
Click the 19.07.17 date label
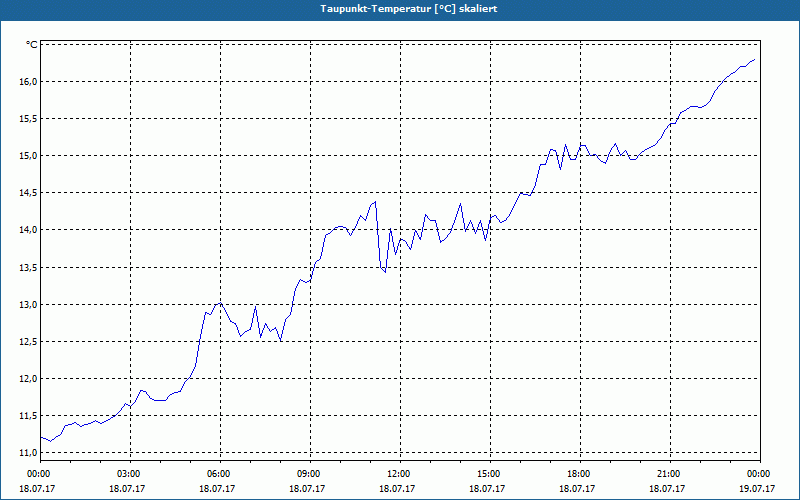click(757, 488)
